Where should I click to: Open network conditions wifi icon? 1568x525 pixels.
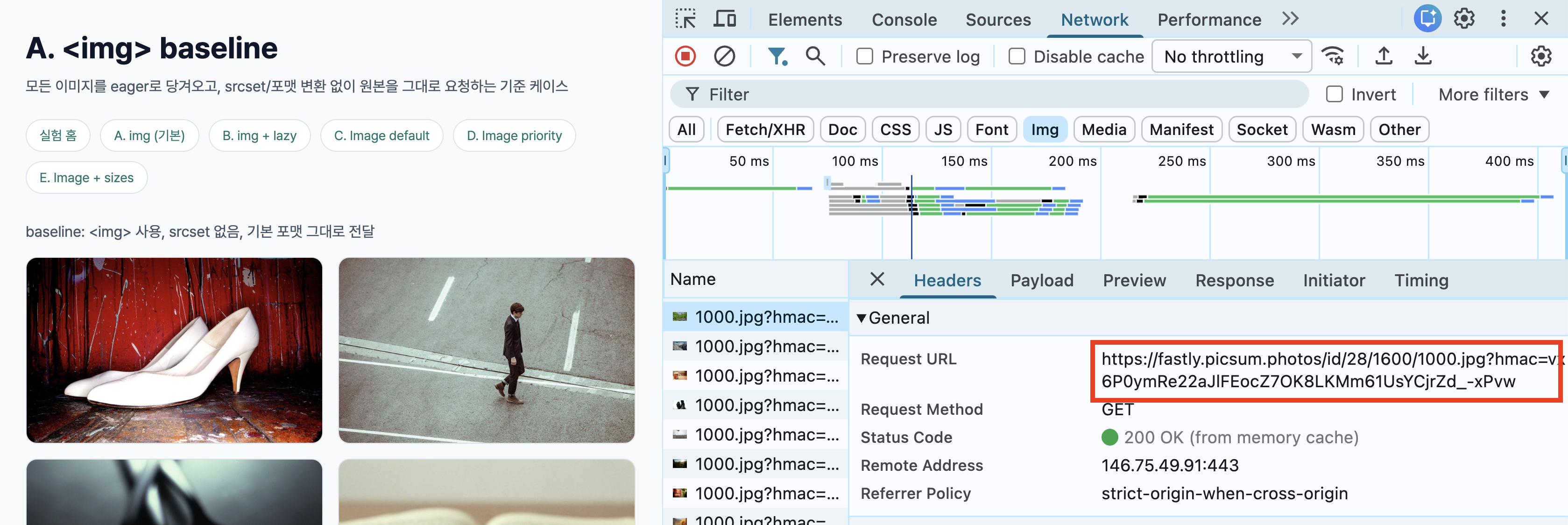pos(1333,57)
